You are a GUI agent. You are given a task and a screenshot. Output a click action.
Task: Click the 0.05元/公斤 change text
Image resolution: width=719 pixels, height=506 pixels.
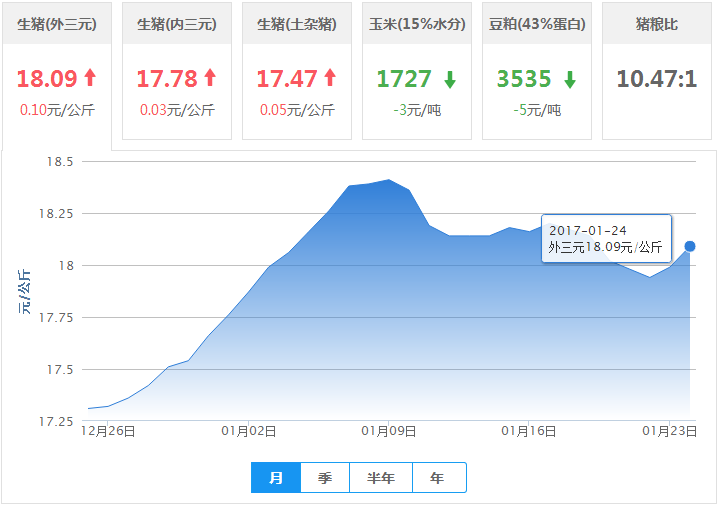[297, 110]
